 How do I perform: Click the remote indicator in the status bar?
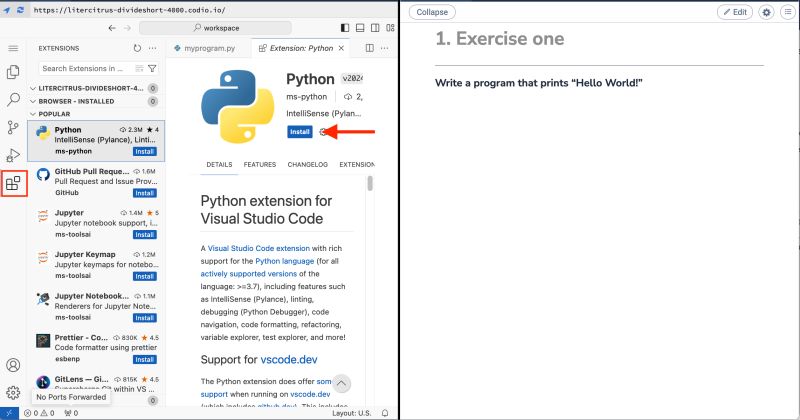(x=9, y=413)
